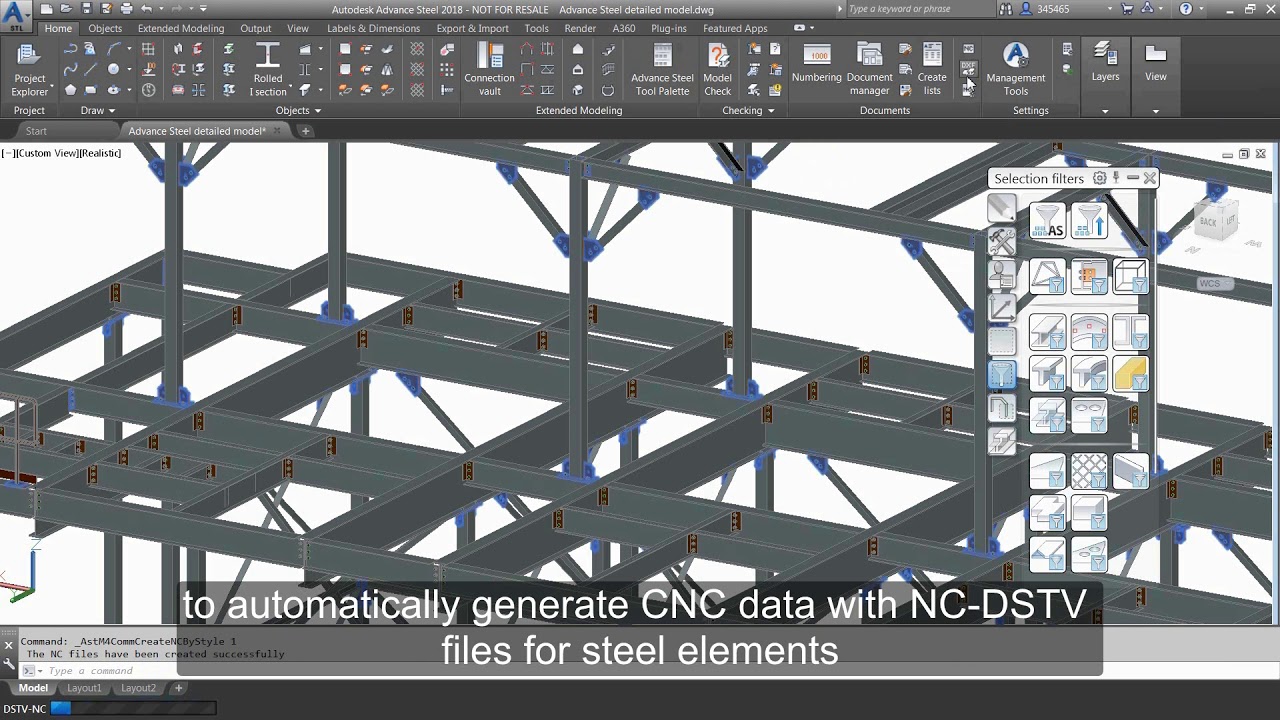Viewport: 1280px width, 720px height.
Task: Select the Rolled I section tool
Action: click(267, 67)
